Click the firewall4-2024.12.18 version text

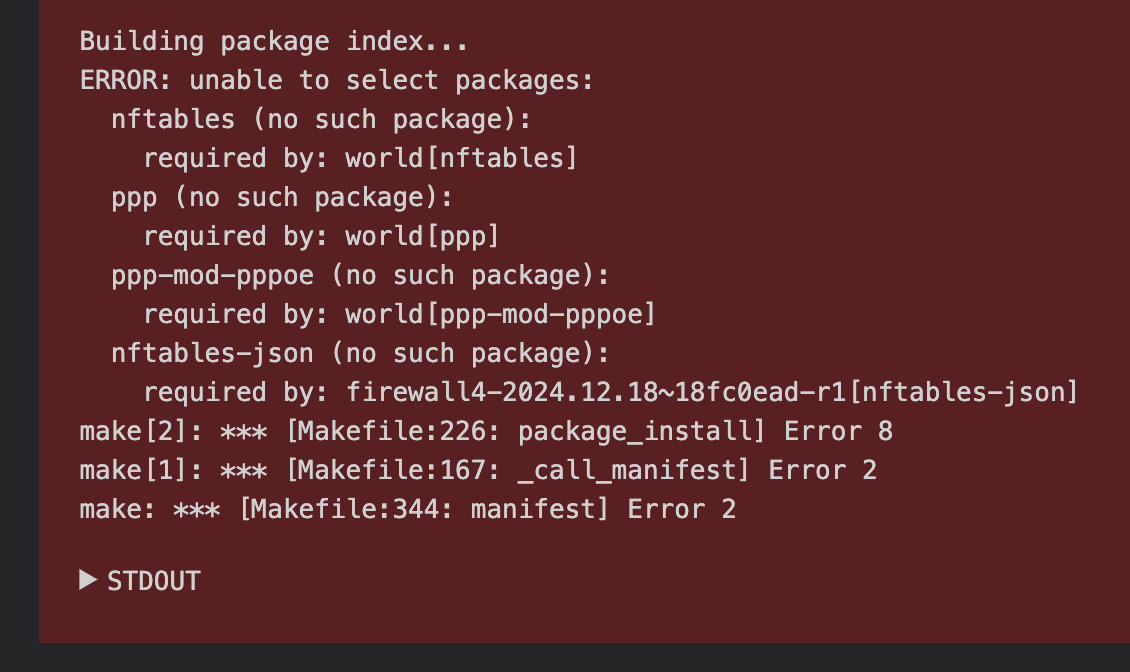tap(595, 392)
